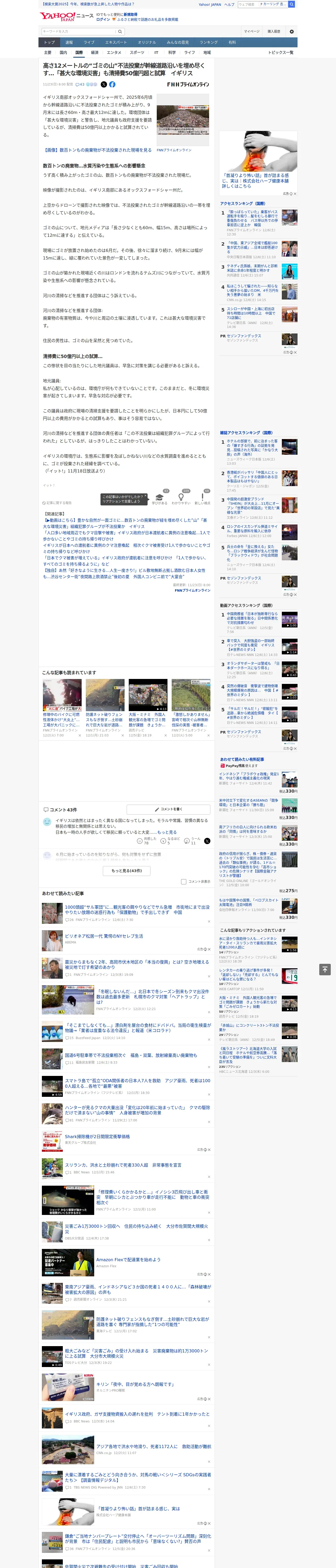Toggle the コメント非表示 checkbox

click(183, 881)
